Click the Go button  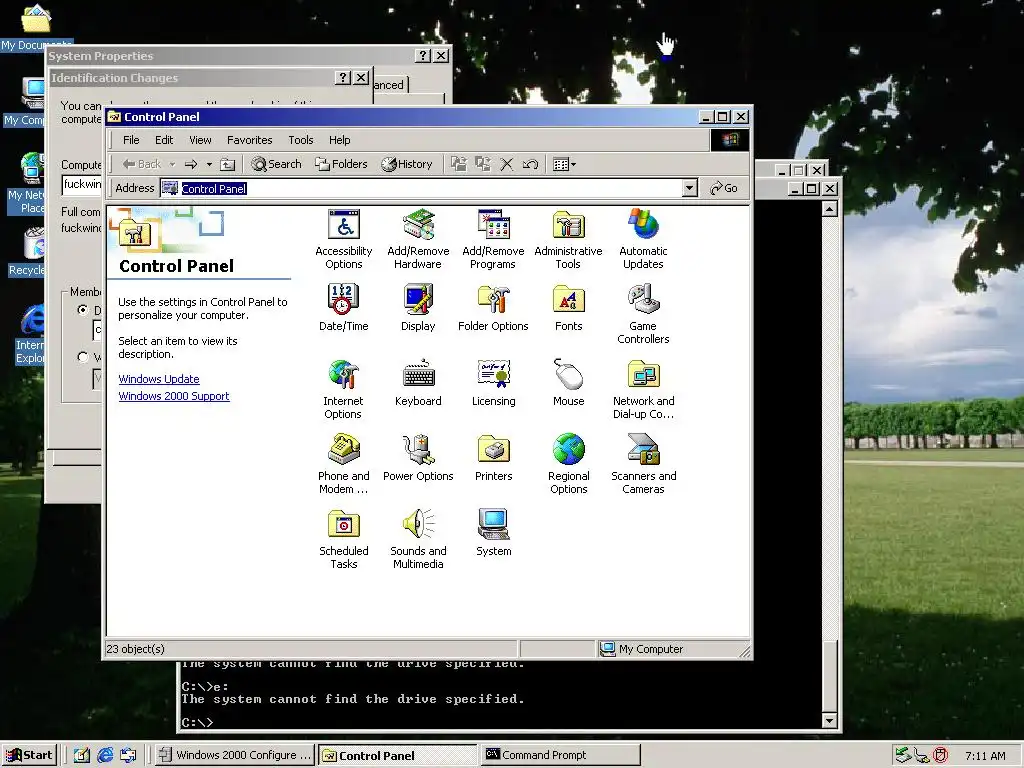(x=724, y=188)
